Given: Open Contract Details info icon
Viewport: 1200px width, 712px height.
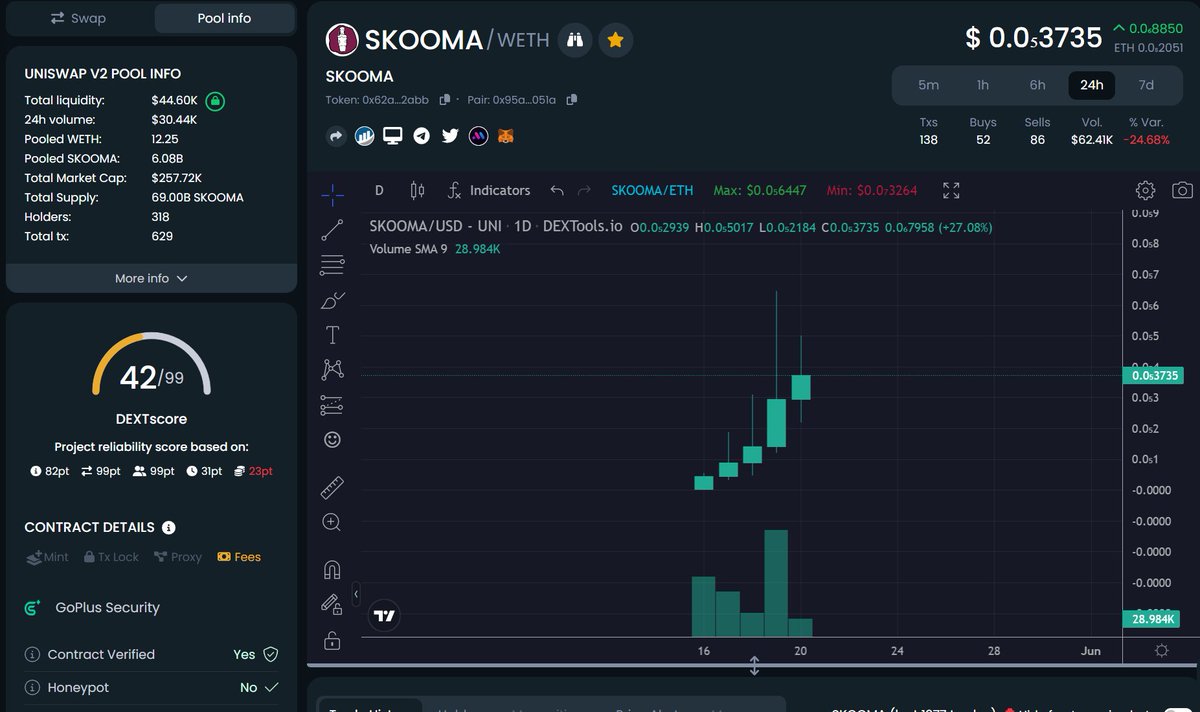Looking at the screenshot, I should tap(169, 527).
